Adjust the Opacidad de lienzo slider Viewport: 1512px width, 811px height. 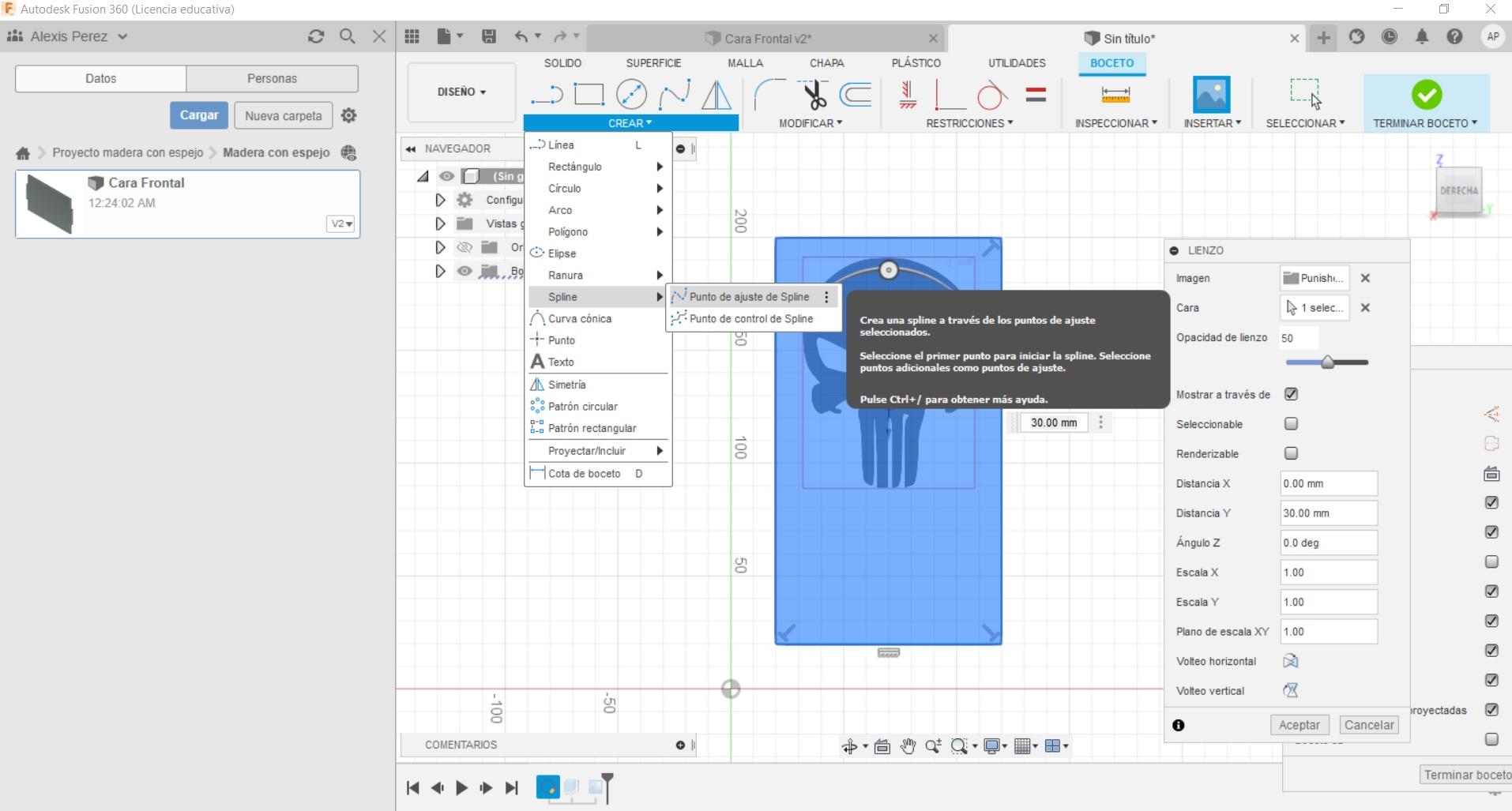tap(1327, 362)
